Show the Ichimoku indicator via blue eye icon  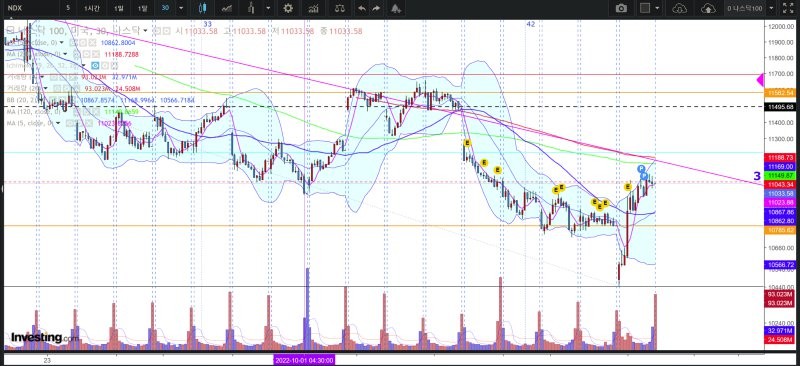click(x=95, y=65)
